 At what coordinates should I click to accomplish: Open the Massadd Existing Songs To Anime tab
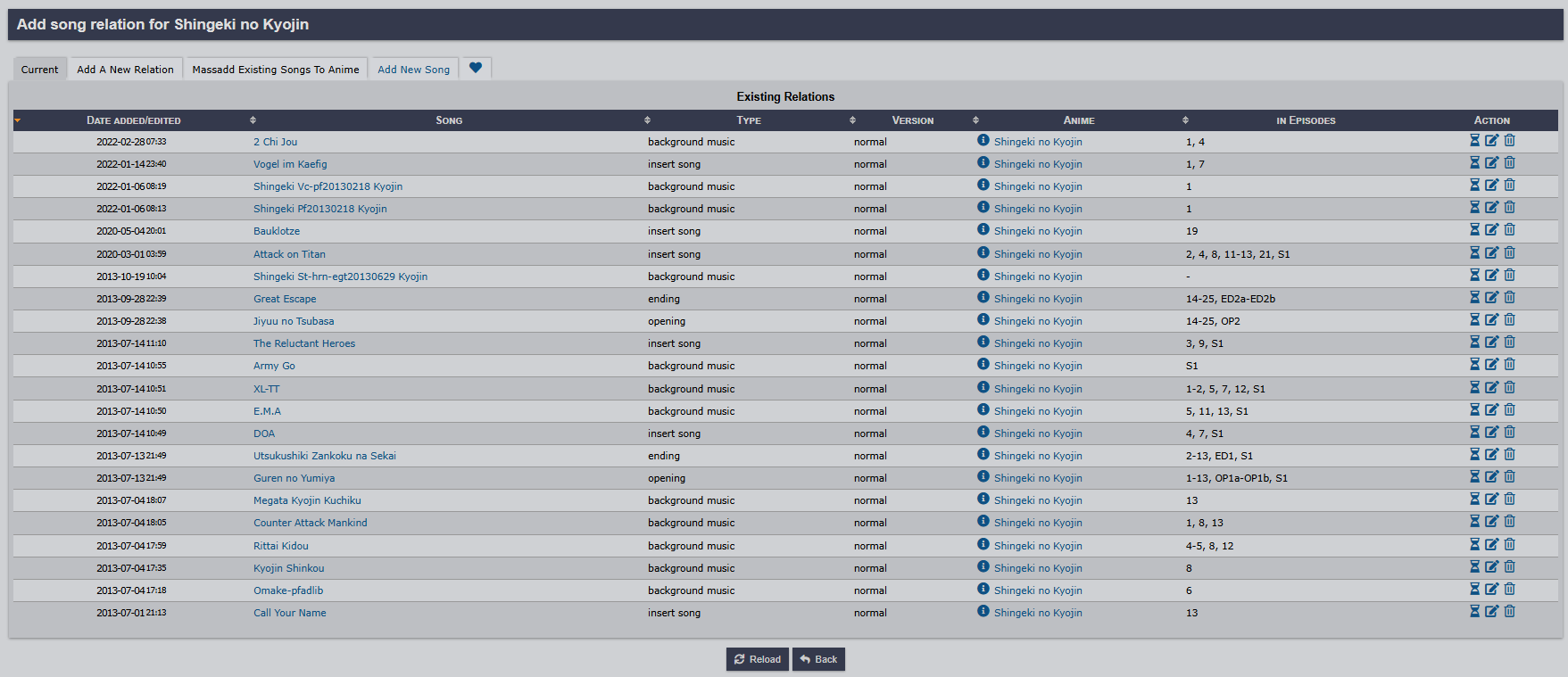276,70
